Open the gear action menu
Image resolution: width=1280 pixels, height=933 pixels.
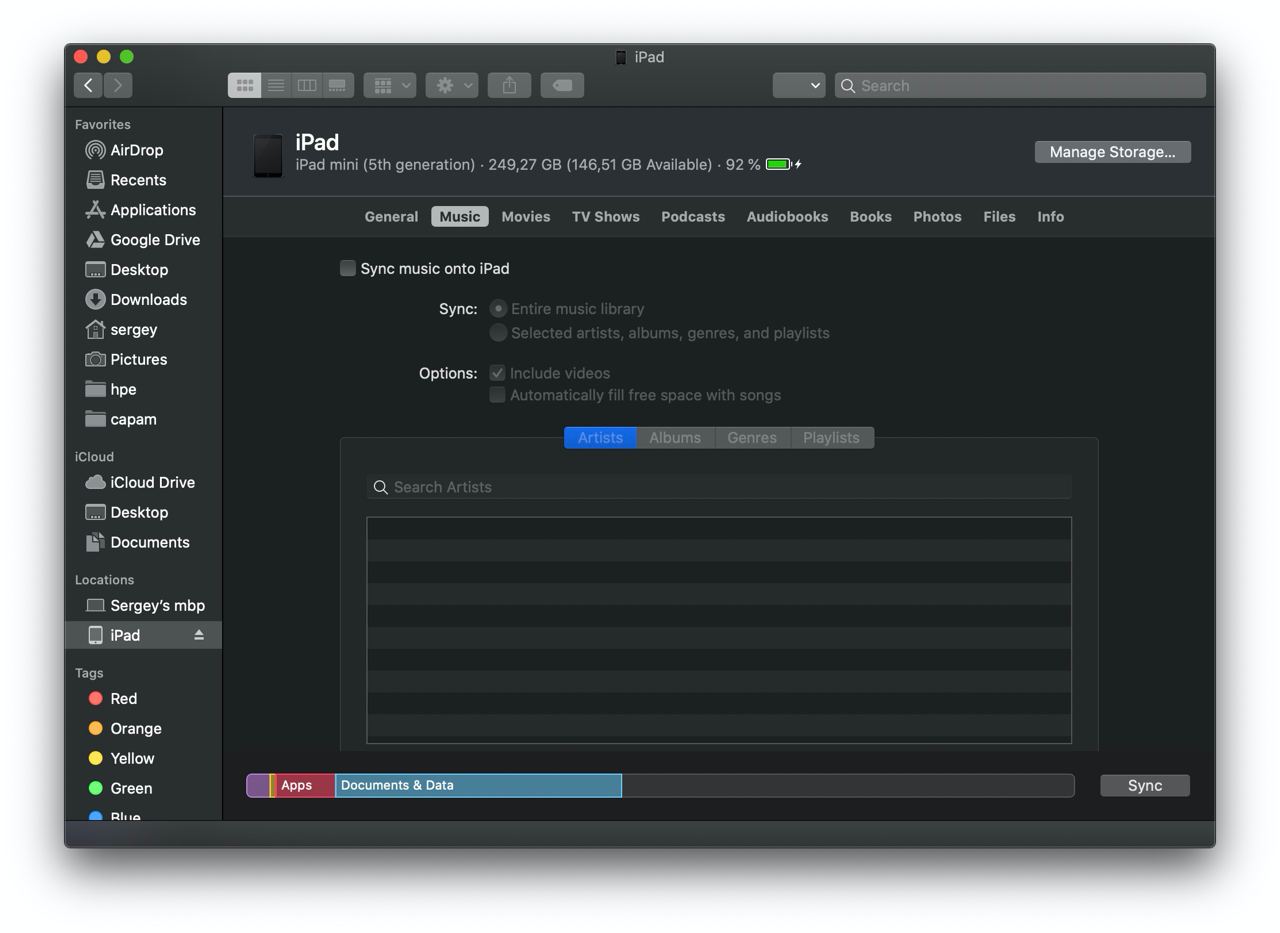(x=452, y=85)
